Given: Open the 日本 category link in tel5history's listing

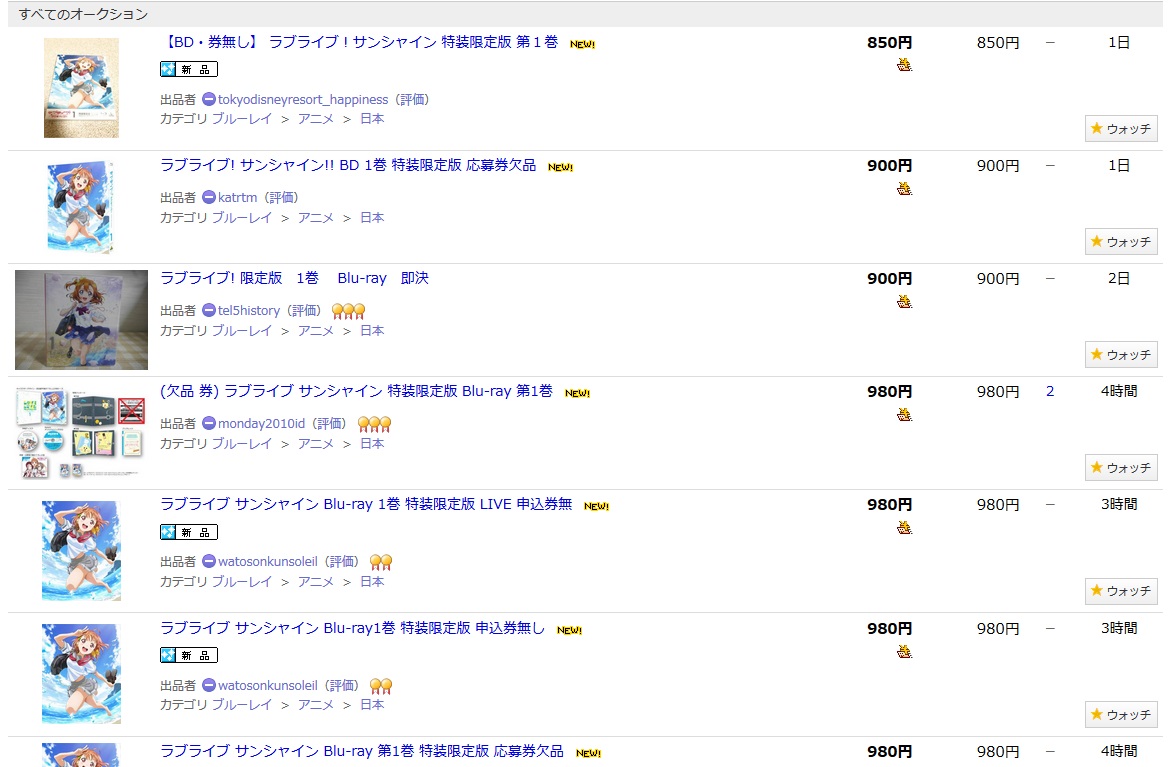Looking at the screenshot, I should coord(372,331).
